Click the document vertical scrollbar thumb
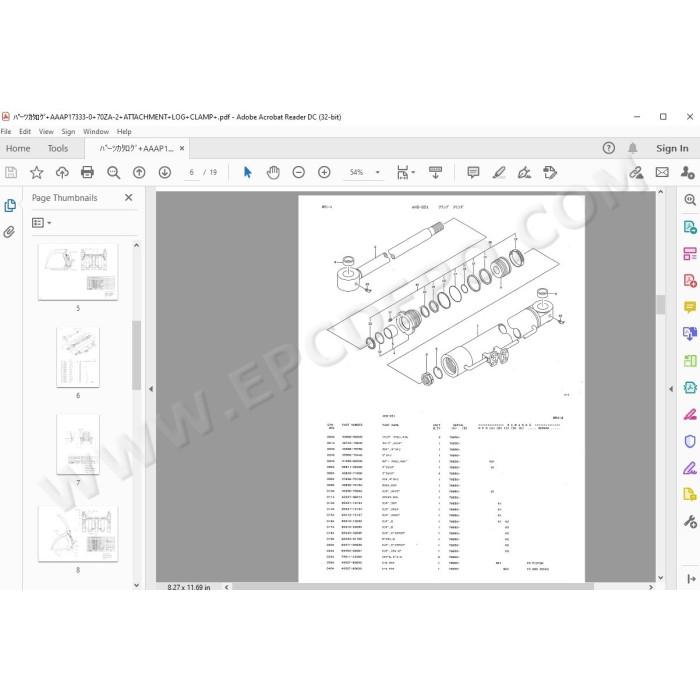700x700 pixels. coord(661,305)
